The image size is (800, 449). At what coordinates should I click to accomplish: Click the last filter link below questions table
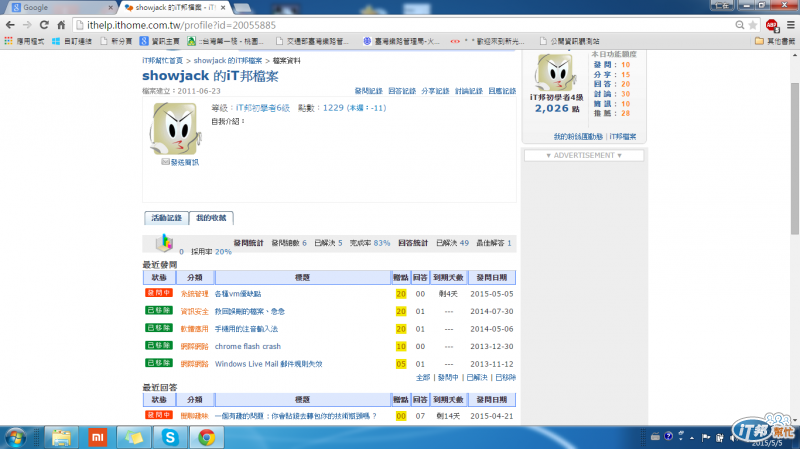pyautogui.click(x=506, y=378)
